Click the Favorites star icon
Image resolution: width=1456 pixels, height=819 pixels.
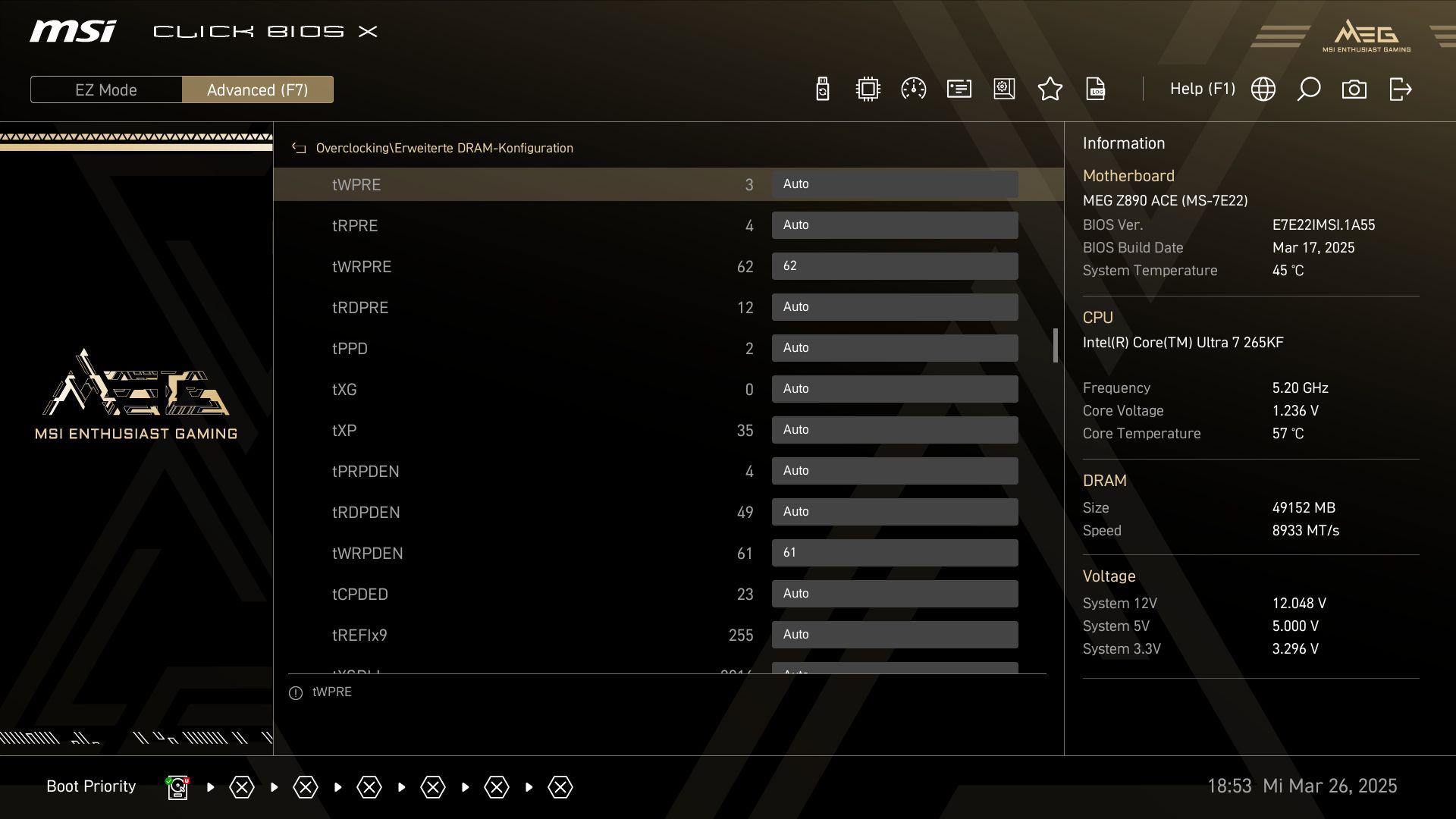pyautogui.click(x=1050, y=89)
